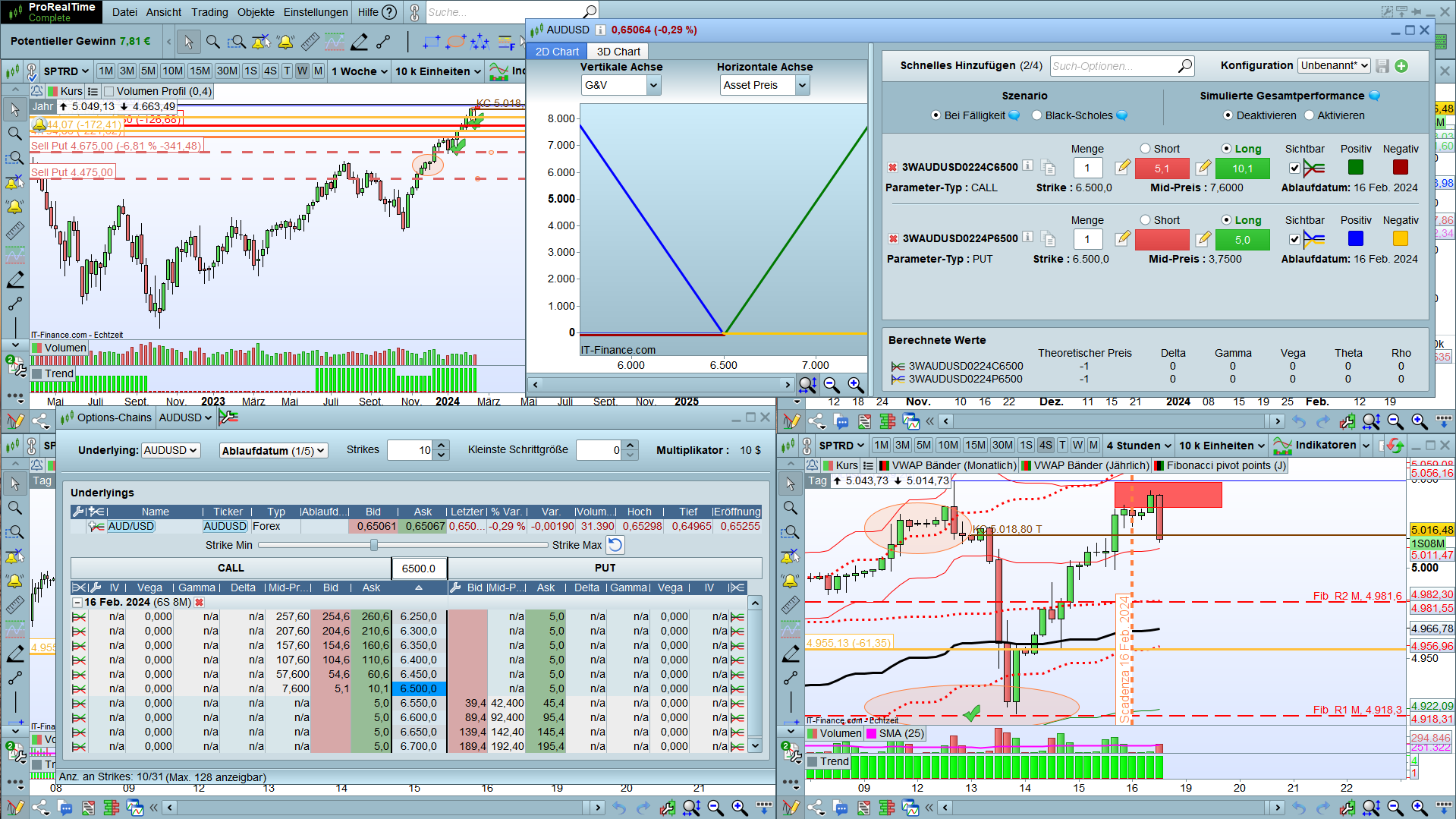This screenshot has width=1456, height=819.
Task: Select Bei Fälligkeit scenario option
Action: (936, 115)
